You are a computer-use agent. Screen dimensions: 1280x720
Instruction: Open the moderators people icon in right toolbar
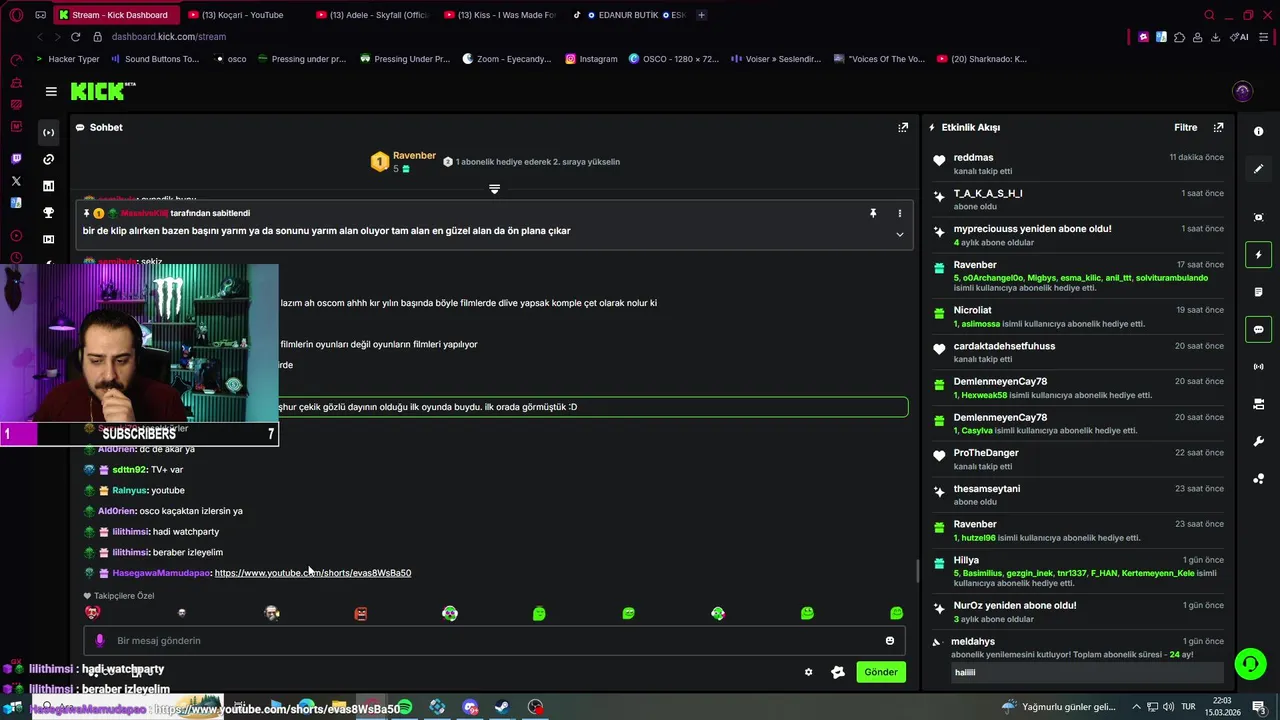pos(1258,478)
